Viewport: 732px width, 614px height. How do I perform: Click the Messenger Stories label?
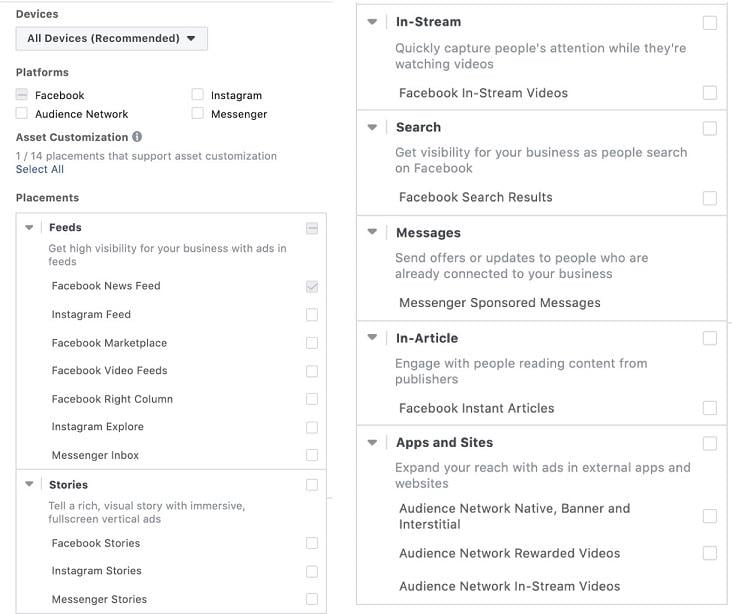tap(99, 599)
